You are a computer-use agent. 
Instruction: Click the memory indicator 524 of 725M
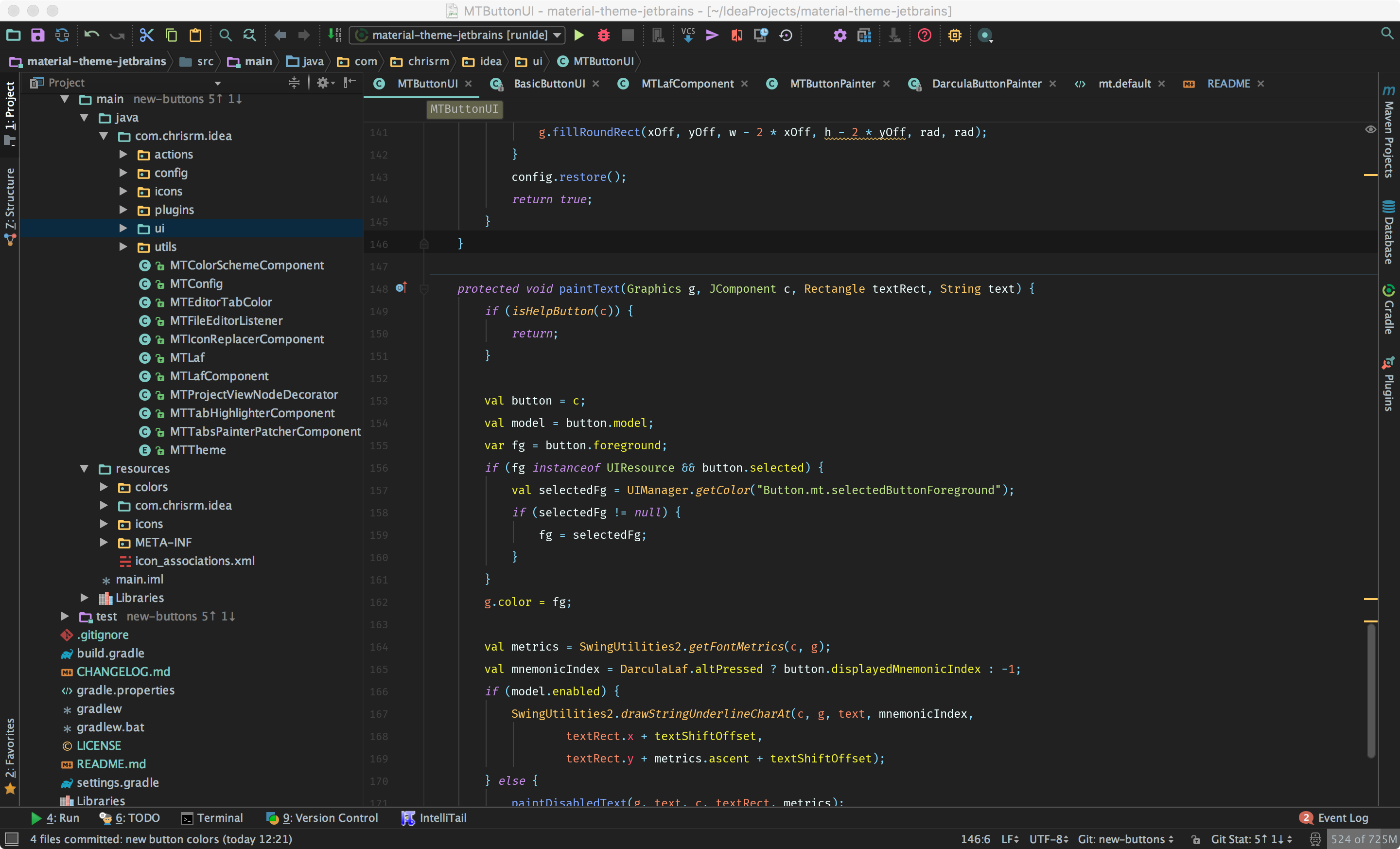pos(1363,839)
